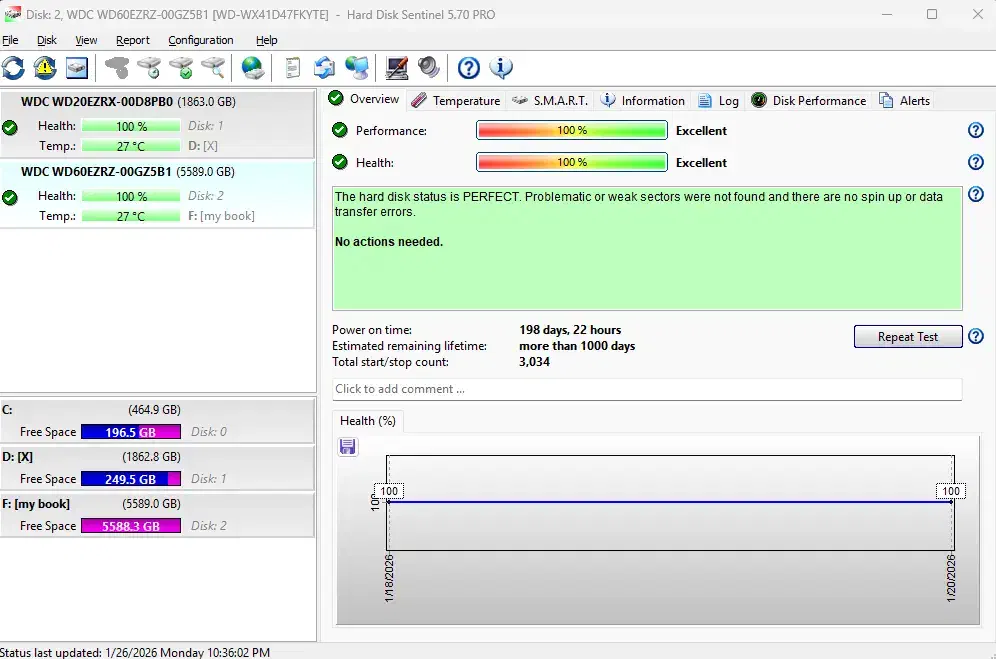
Task: Click the notepad report toolbar icon
Action: click(293, 68)
